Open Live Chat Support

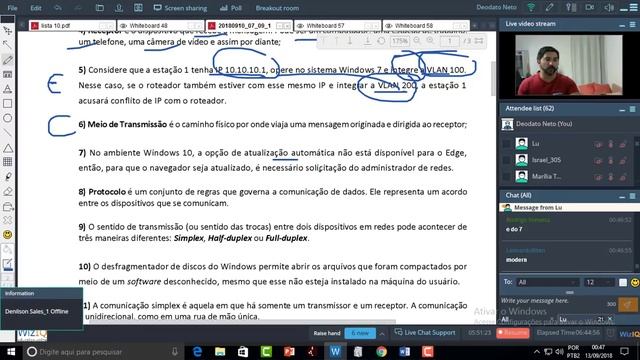[x=425, y=333]
